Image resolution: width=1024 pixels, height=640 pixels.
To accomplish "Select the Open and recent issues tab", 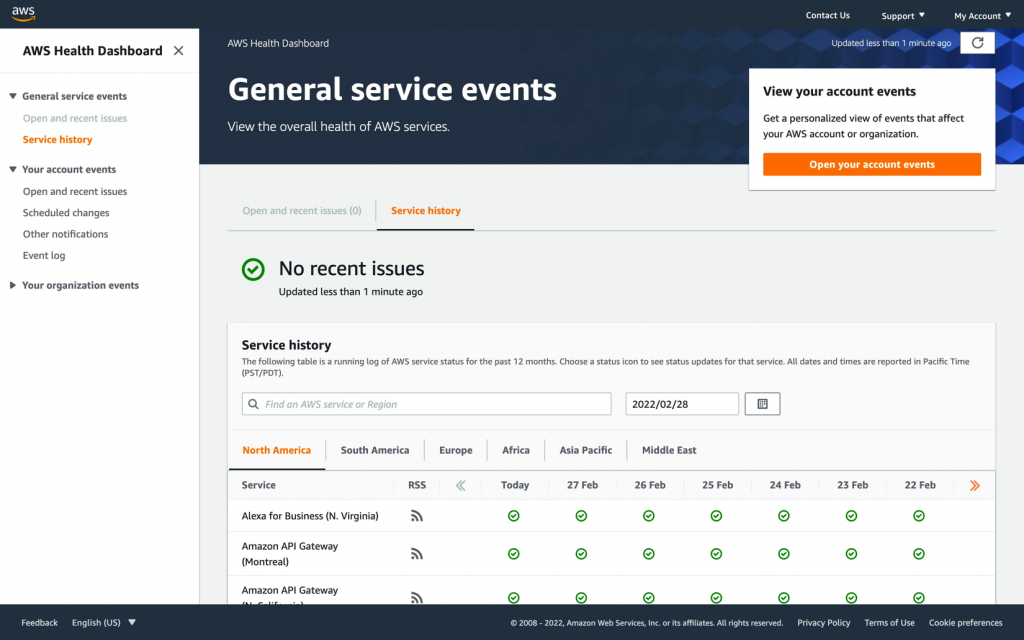I will [x=302, y=211].
